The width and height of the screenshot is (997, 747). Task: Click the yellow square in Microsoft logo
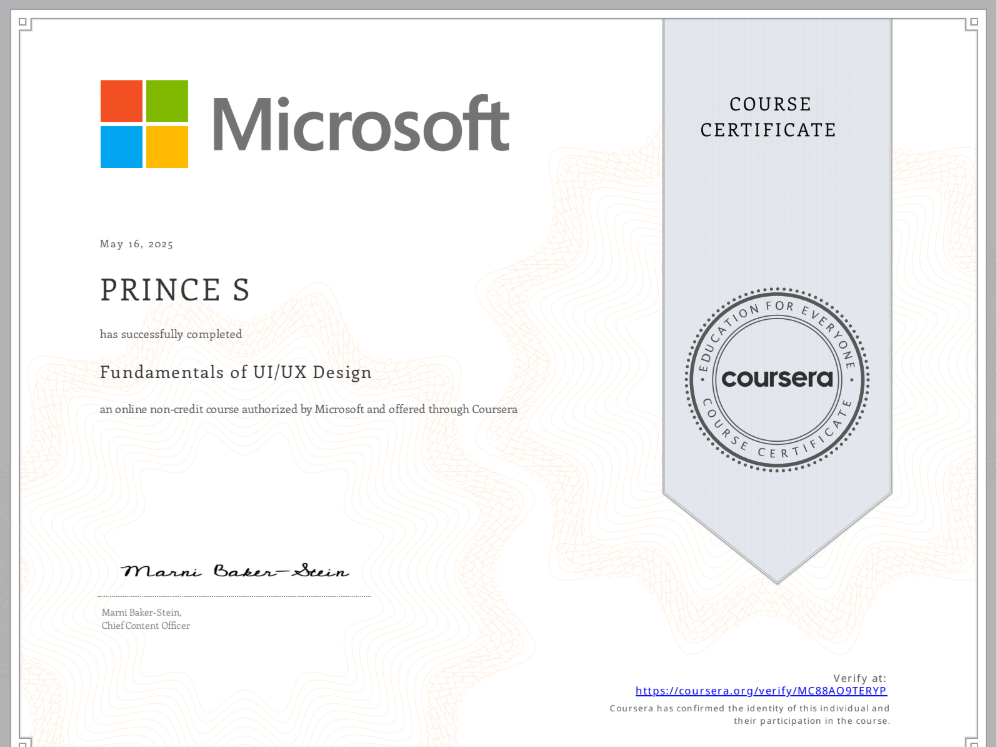click(167, 147)
